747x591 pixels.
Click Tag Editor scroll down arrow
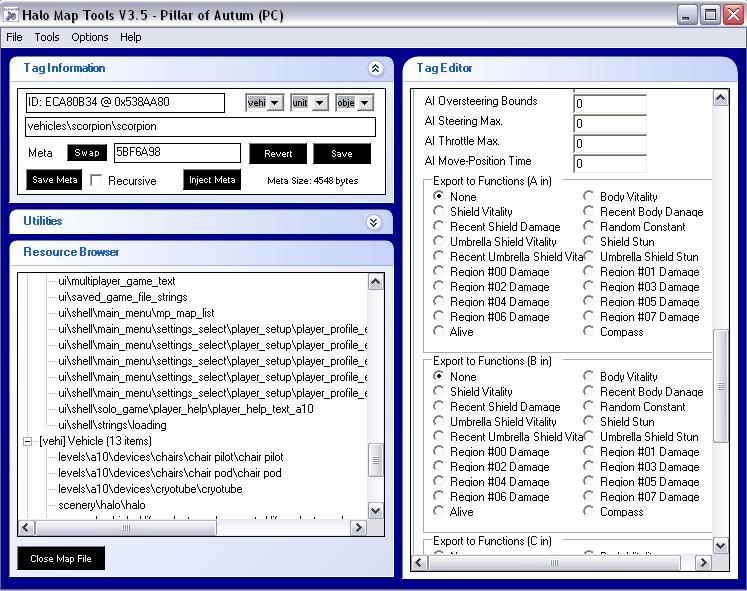pos(720,545)
